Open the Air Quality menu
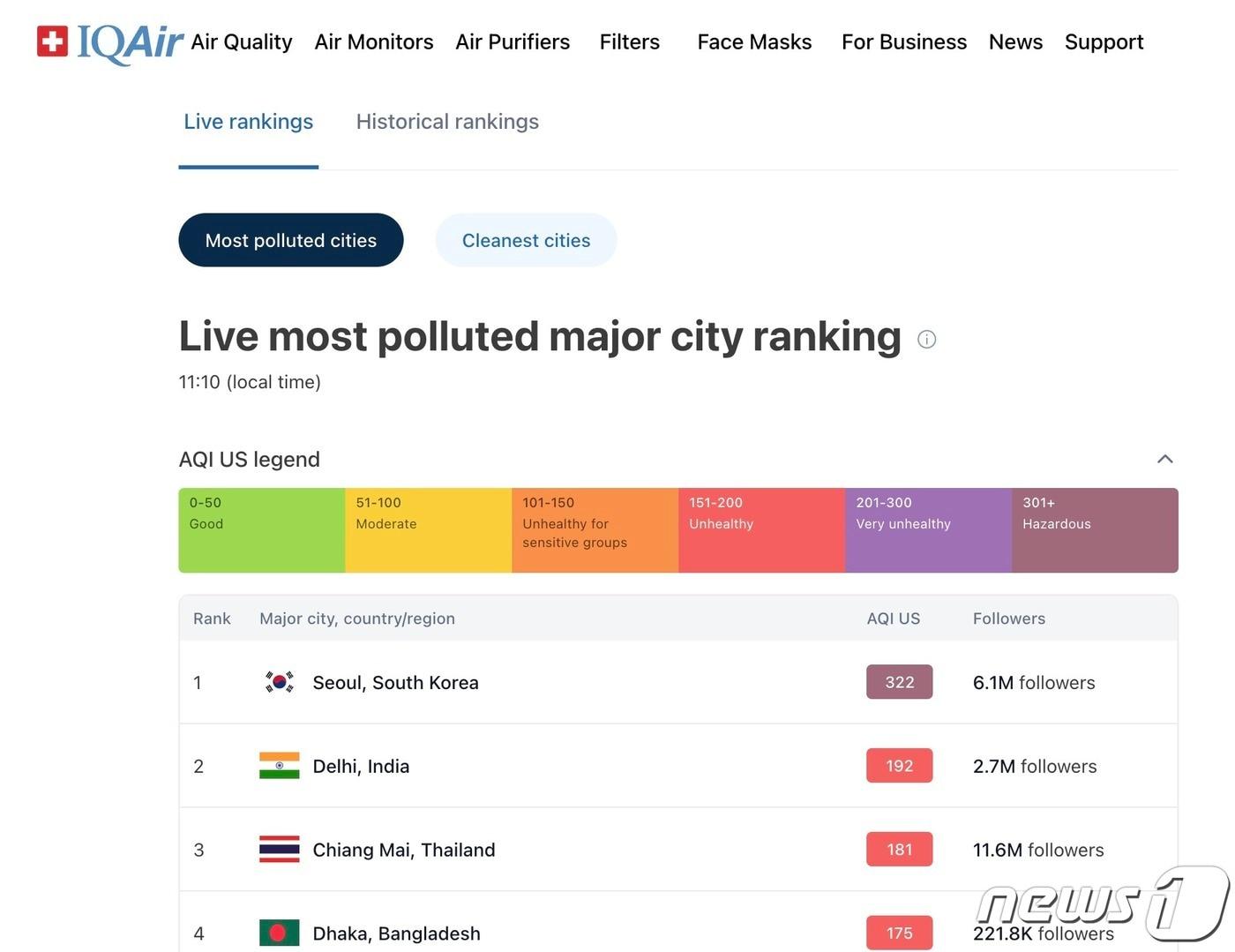 241,41
